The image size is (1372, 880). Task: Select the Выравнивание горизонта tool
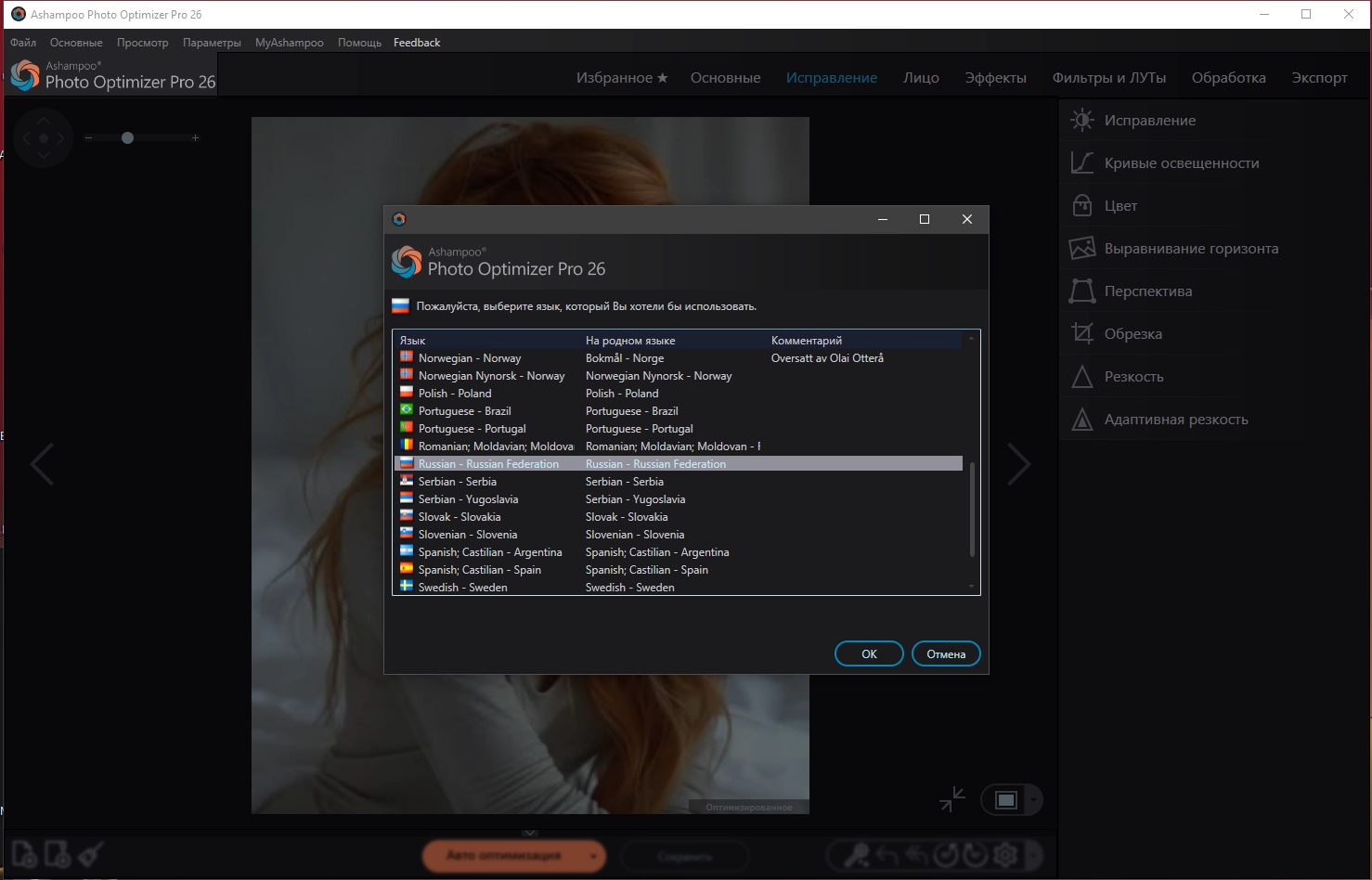(x=1173, y=249)
